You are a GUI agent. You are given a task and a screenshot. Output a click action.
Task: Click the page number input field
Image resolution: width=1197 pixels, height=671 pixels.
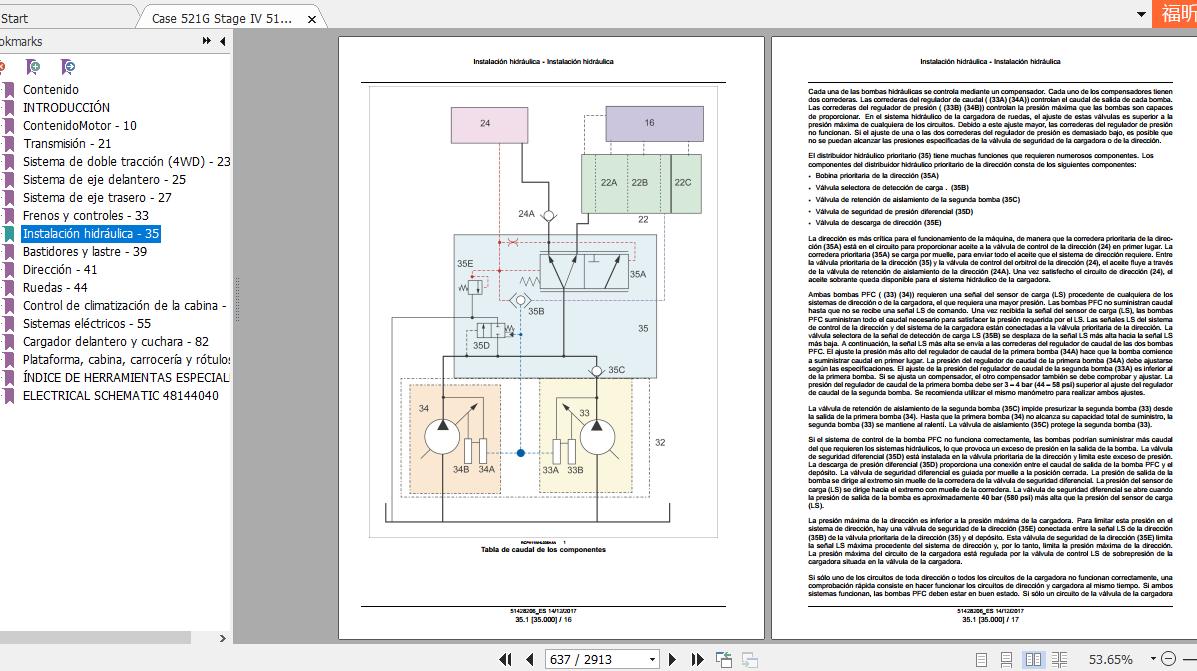tap(595, 659)
